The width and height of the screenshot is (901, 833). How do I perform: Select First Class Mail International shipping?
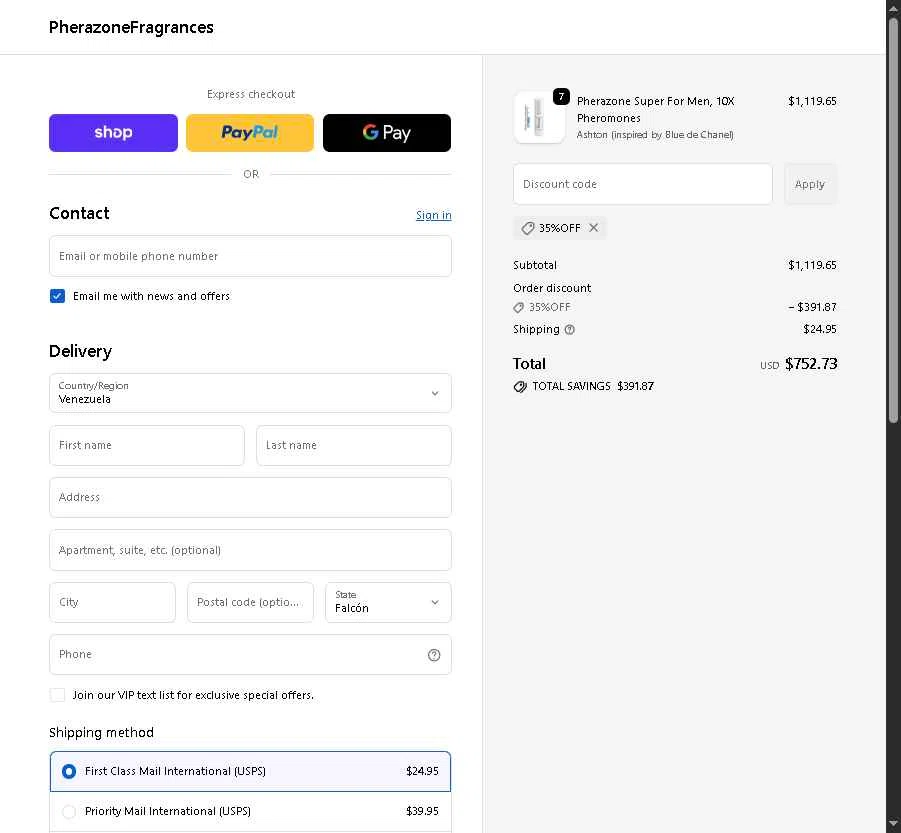click(250, 771)
